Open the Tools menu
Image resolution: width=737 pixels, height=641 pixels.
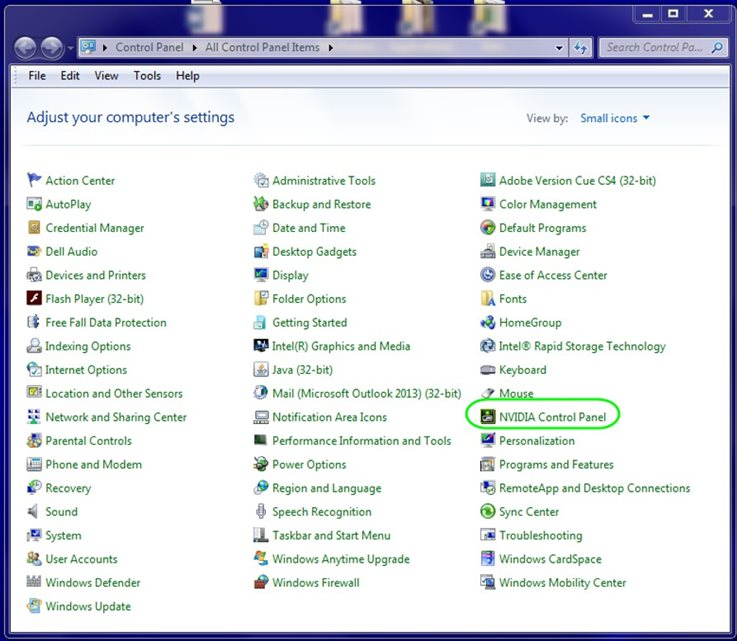147,76
